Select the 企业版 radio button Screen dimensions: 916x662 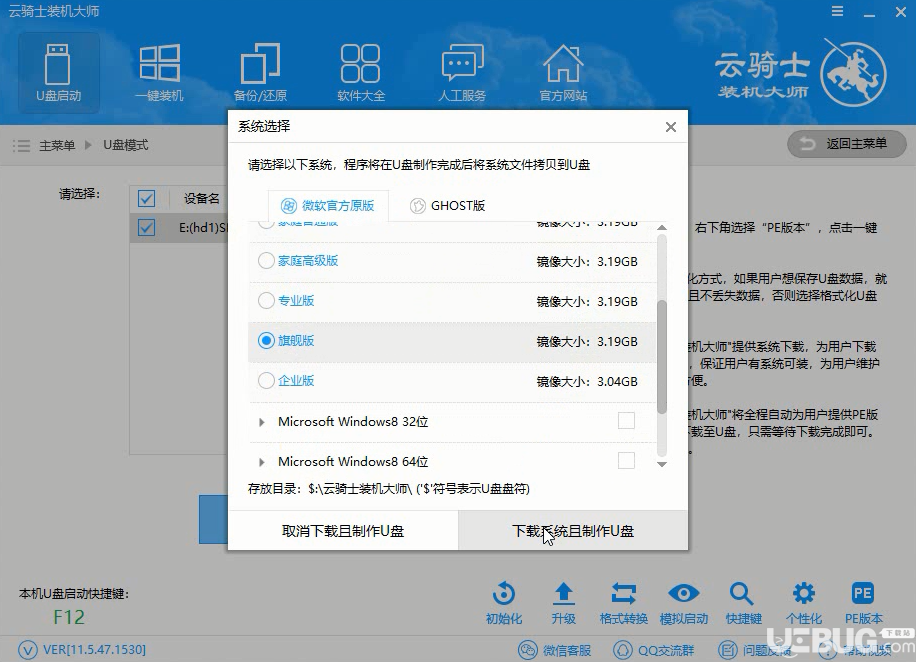pyautogui.click(x=266, y=380)
